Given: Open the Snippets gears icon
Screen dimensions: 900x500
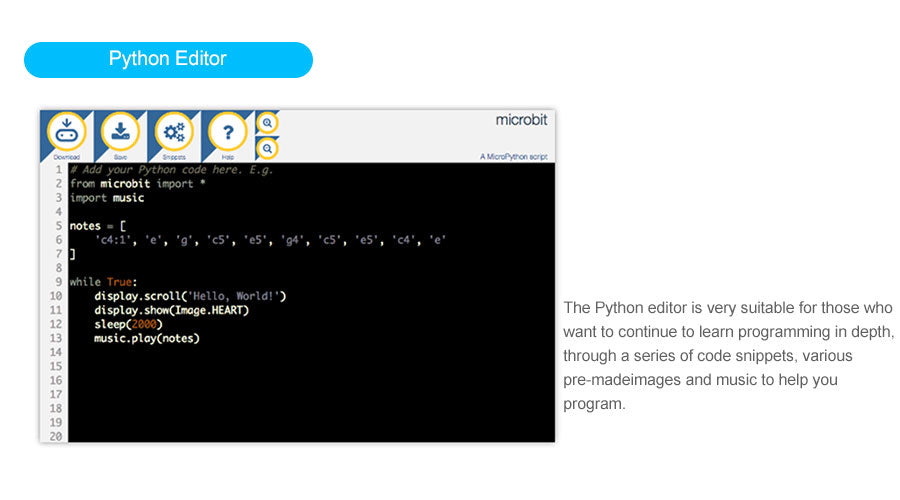Looking at the screenshot, I should pyautogui.click(x=174, y=132).
